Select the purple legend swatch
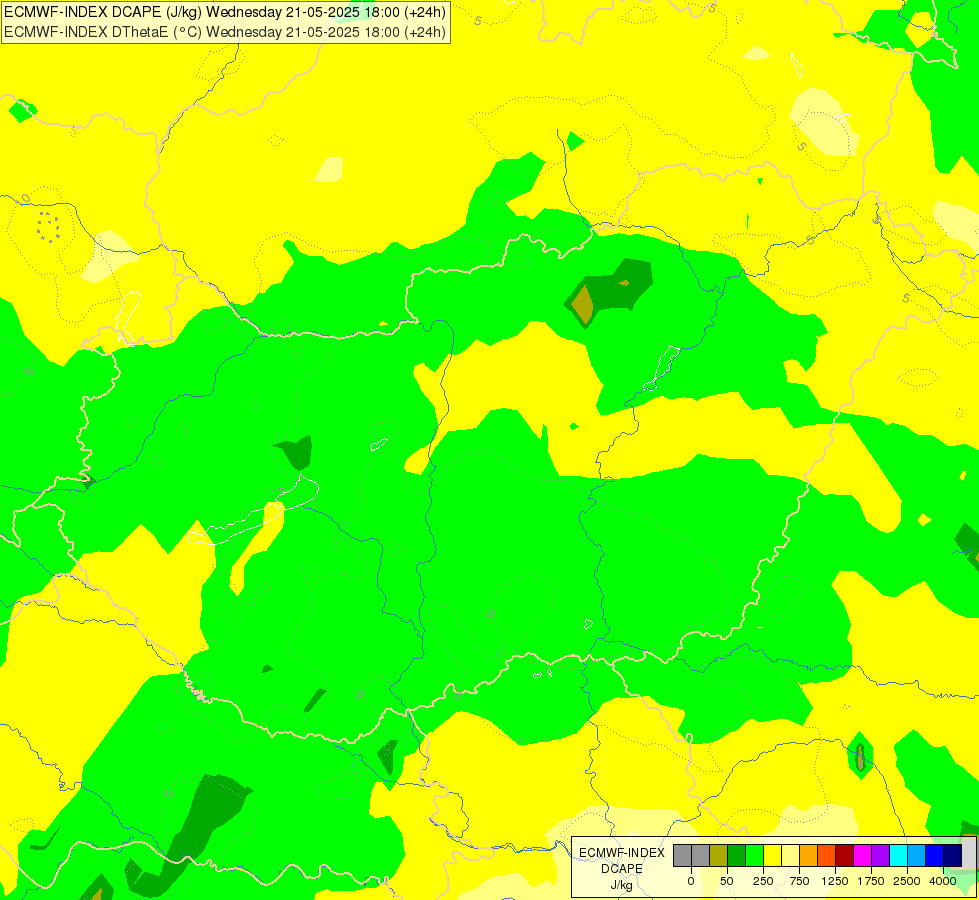 pos(880,855)
